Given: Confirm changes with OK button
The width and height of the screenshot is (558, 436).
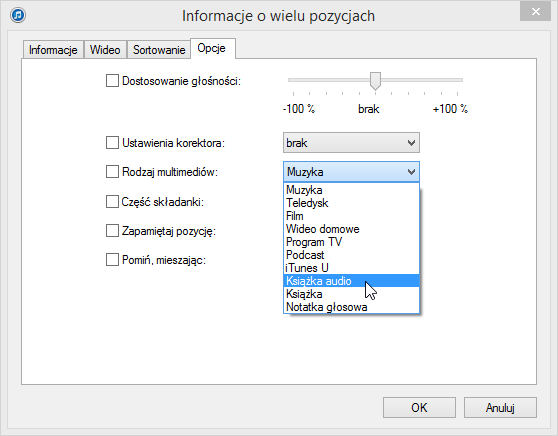Looking at the screenshot, I should (419, 408).
